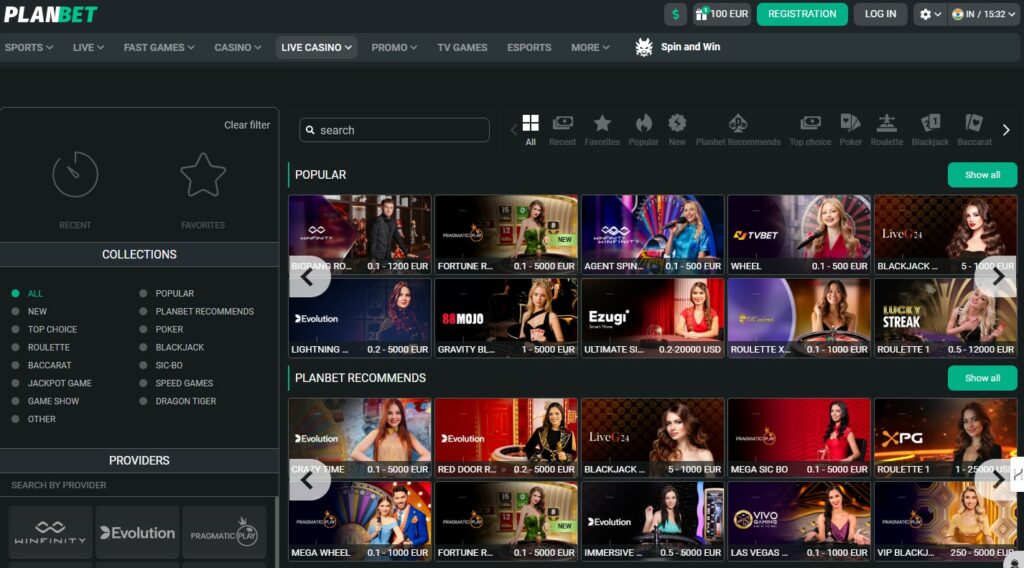Viewport: 1024px width, 568px height.
Task: Focus the Search by provider field
Action: coord(138,485)
